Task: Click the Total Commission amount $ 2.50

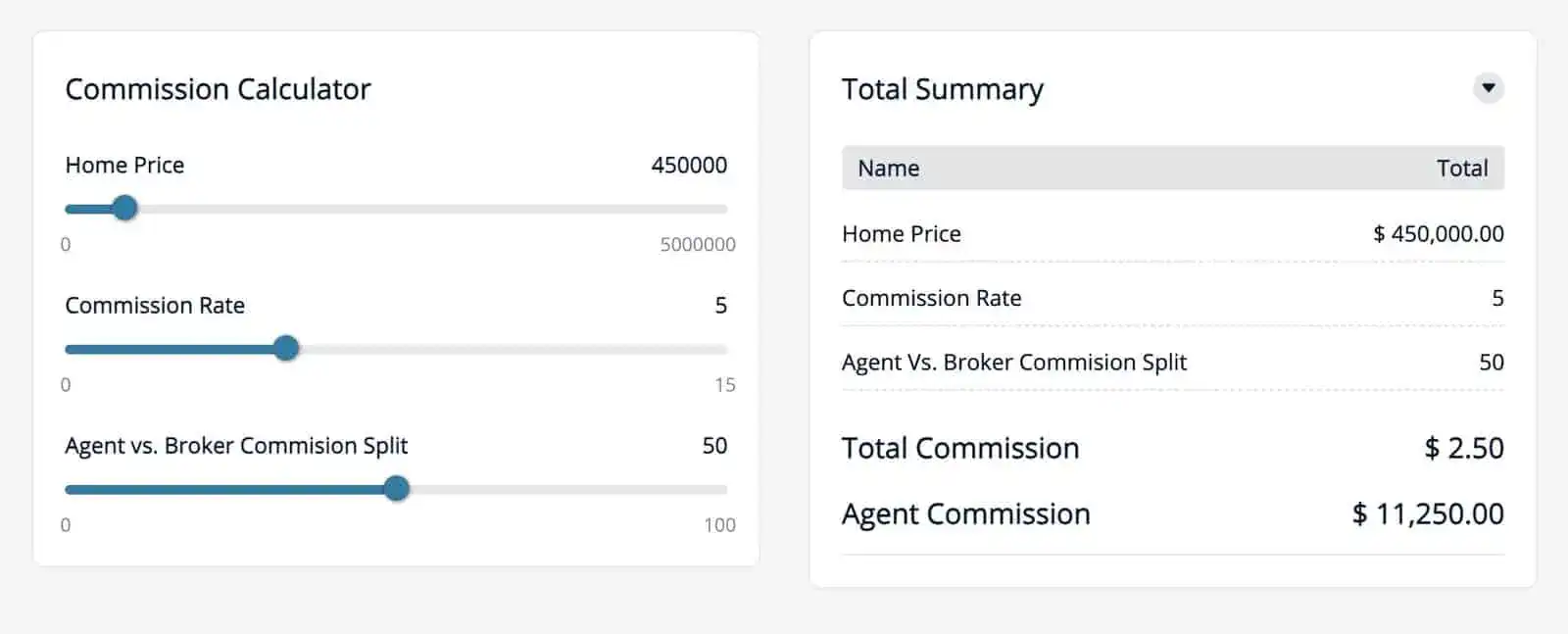Action: (1463, 448)
